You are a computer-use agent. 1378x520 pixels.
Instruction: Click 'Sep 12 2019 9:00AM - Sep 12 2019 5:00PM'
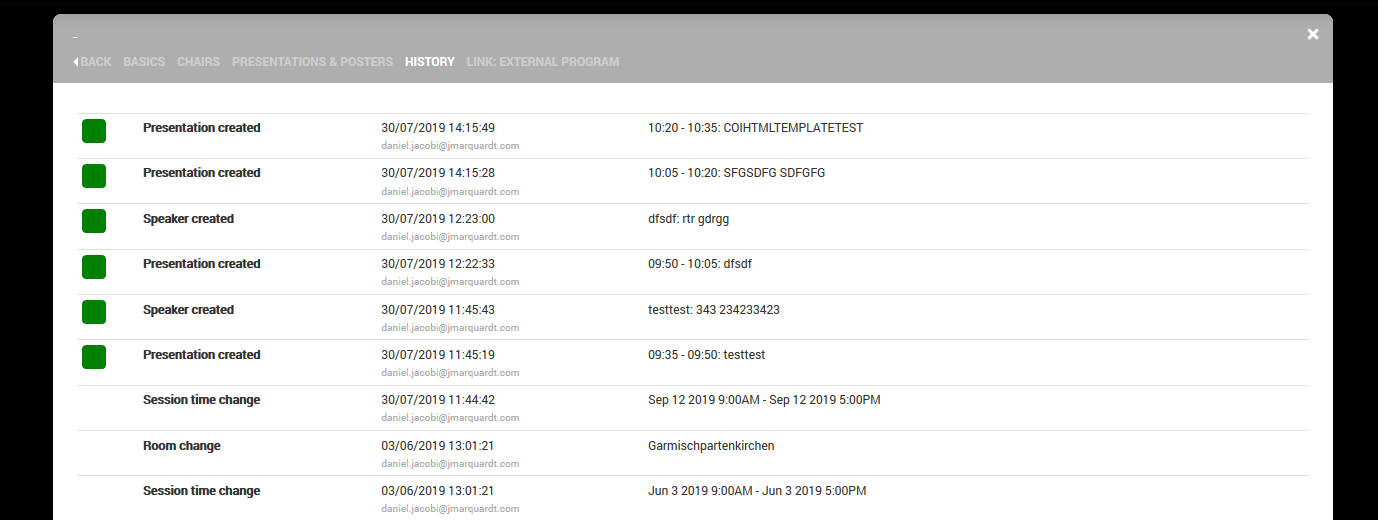[764, 400]
